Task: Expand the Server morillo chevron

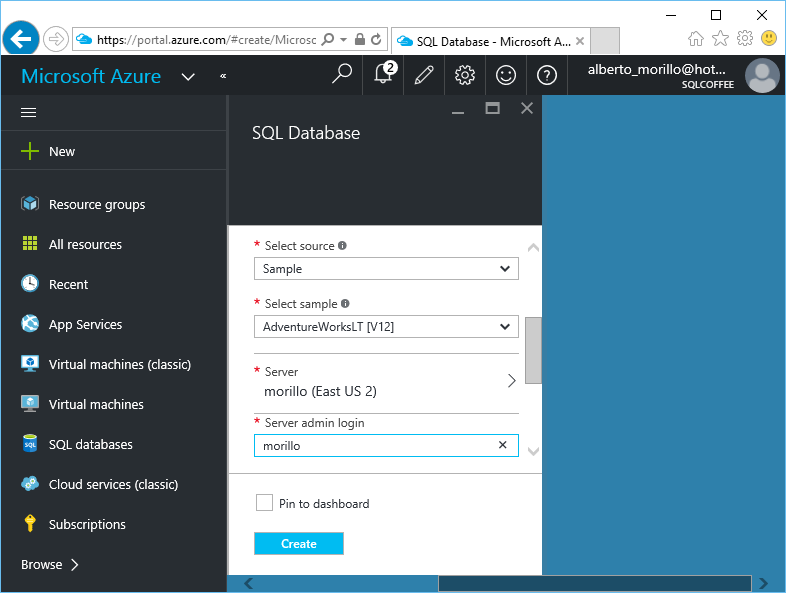Action: [x=511, y=381]
